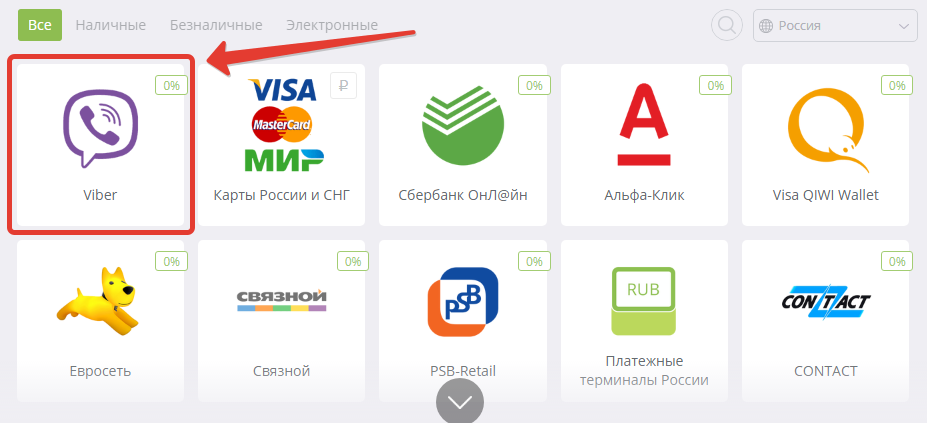The height and width of the screenshot is (423, 927).
Task: Choose the PSB-Retail logo
Action: pyautogui.click(x=463, y=302)
